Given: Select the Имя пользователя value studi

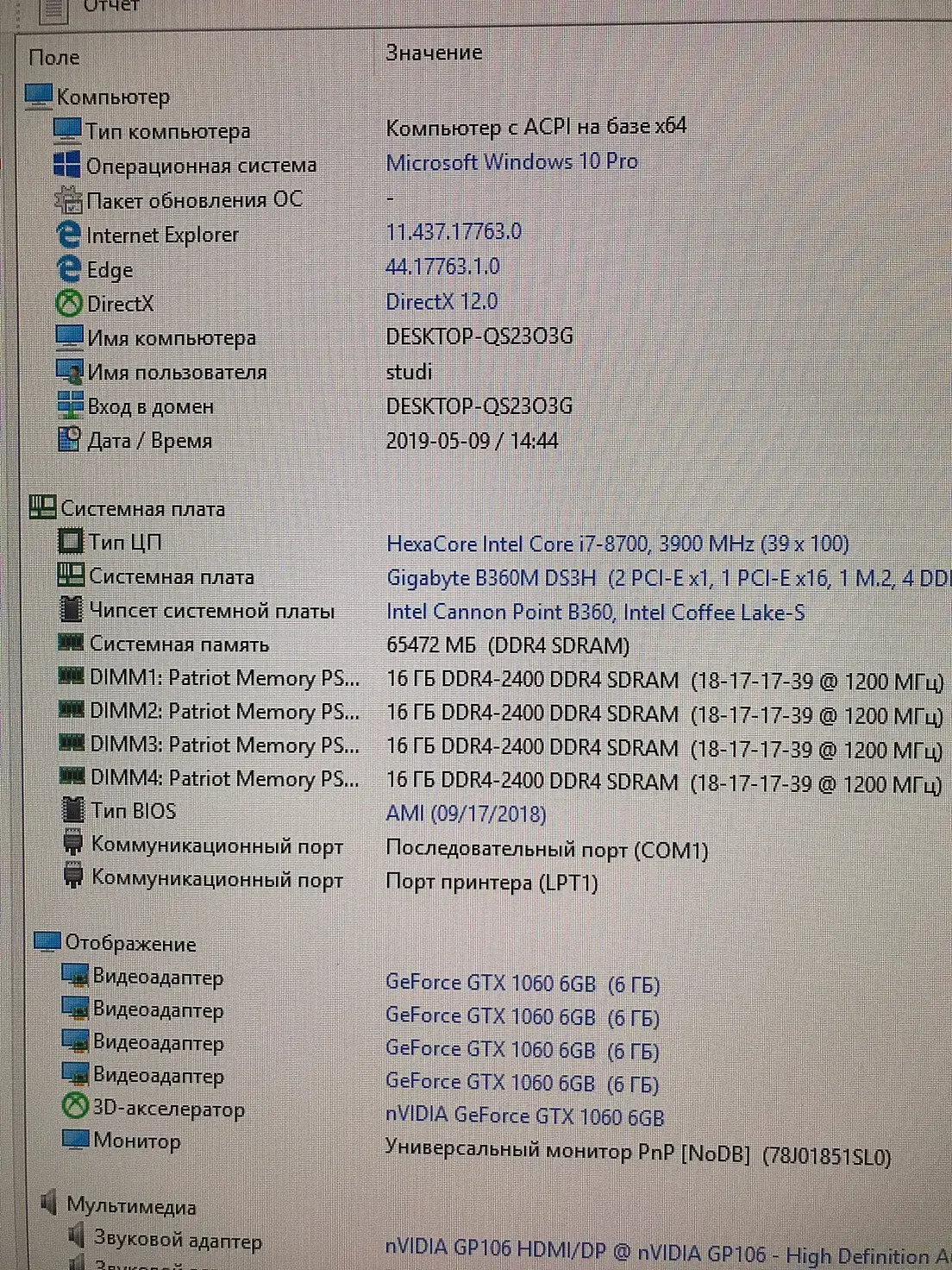Looking at the screenshot, I should click(x=409, y=372).
